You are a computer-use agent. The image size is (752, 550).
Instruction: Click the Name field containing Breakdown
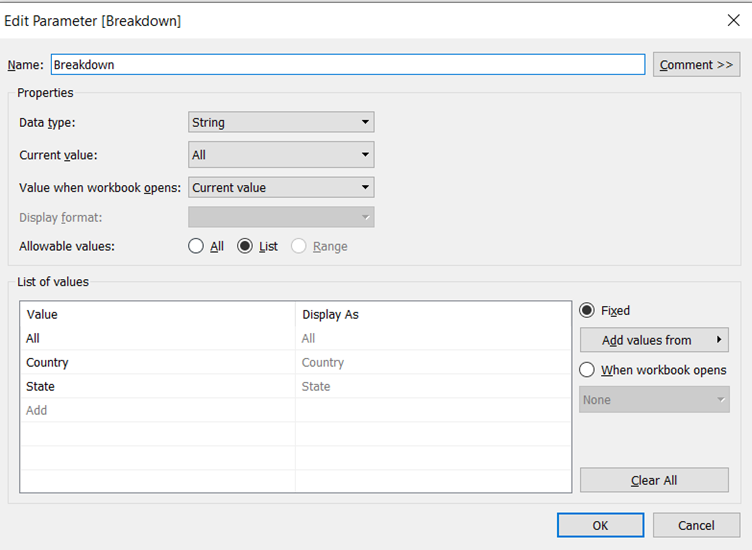[x=347, y=64]
